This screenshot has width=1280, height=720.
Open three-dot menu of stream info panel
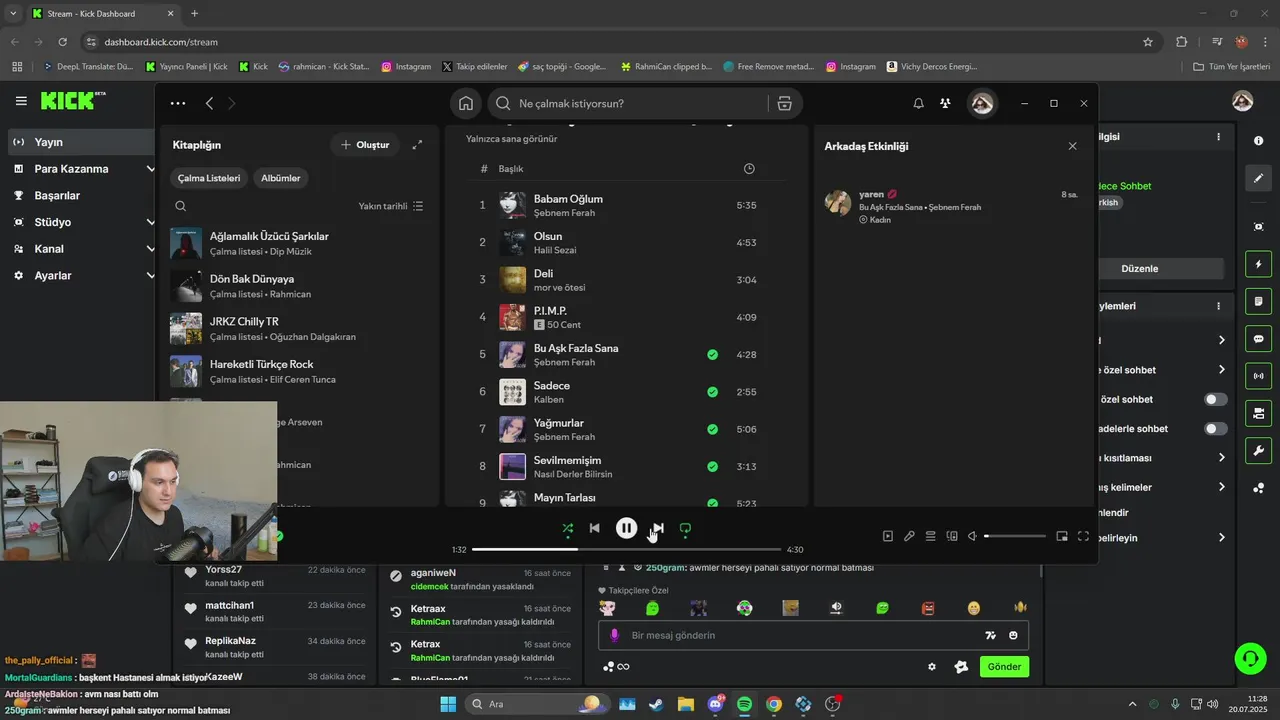click(x=1218, y=137)
